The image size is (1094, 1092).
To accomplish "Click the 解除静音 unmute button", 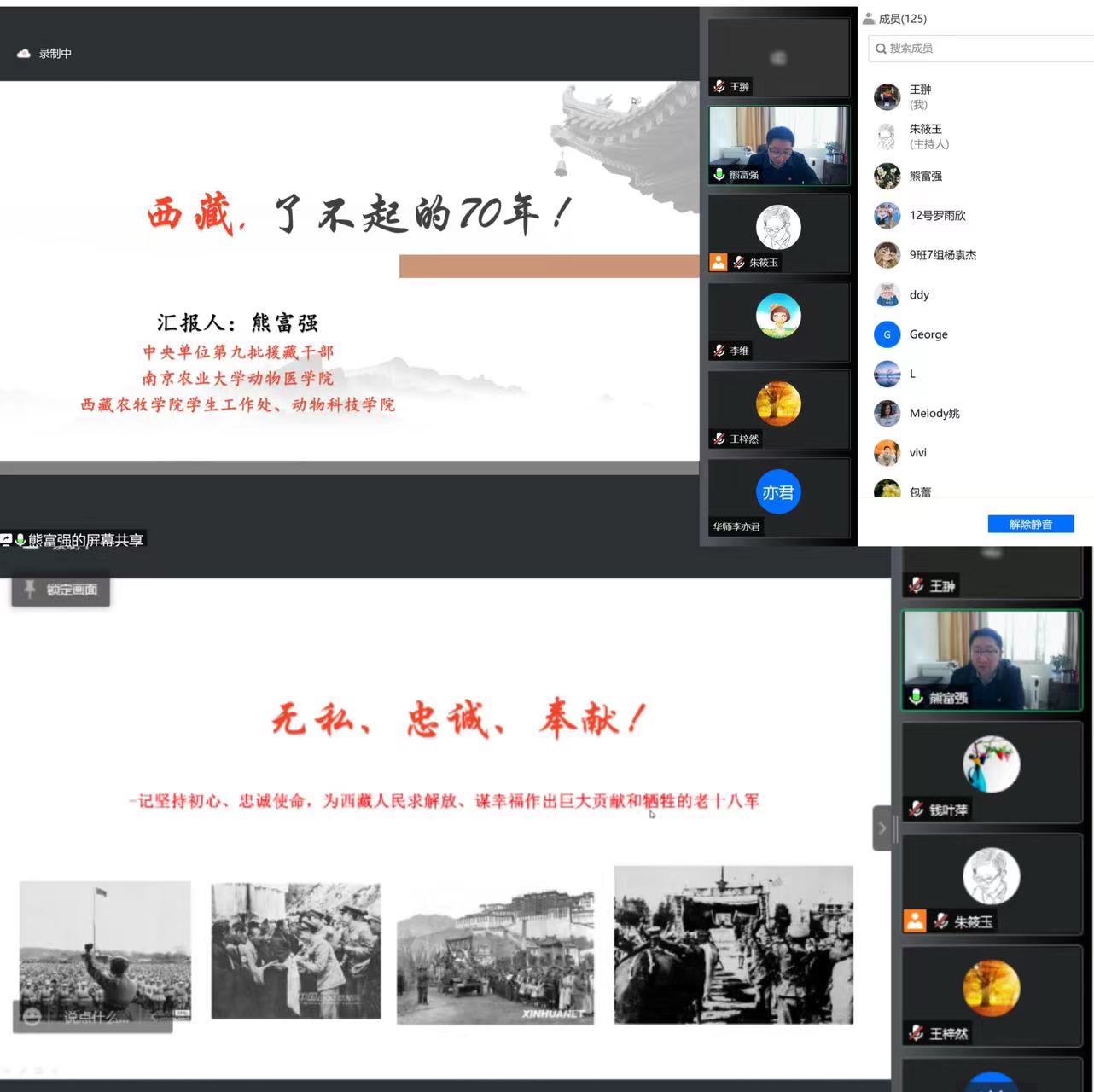I will point(1030,524).
